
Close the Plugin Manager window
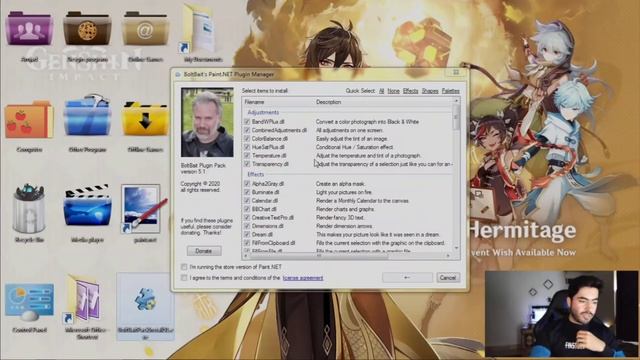pos(456,73)
